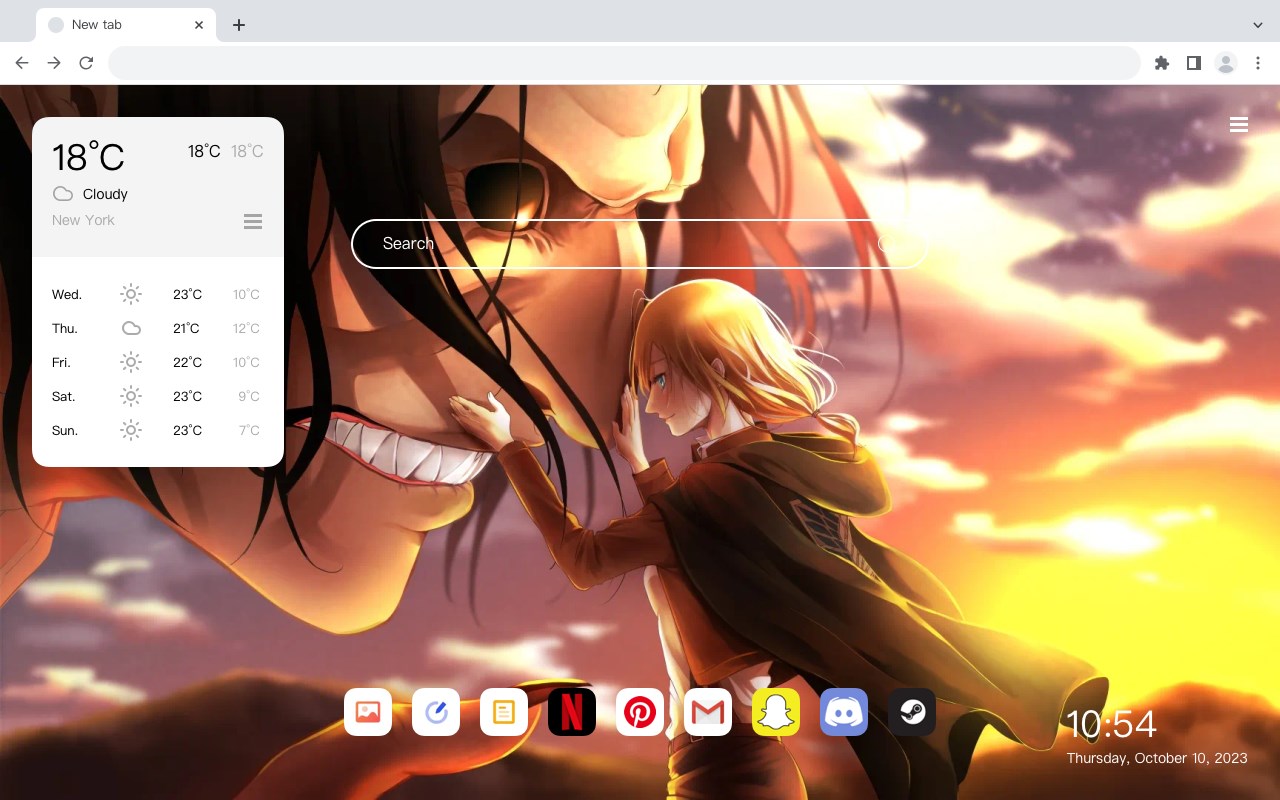Click Thursday's high temperature 21°C
The height and width of the screenshot is (800, 1280).
pyautogui.click(x=186, y=328)
